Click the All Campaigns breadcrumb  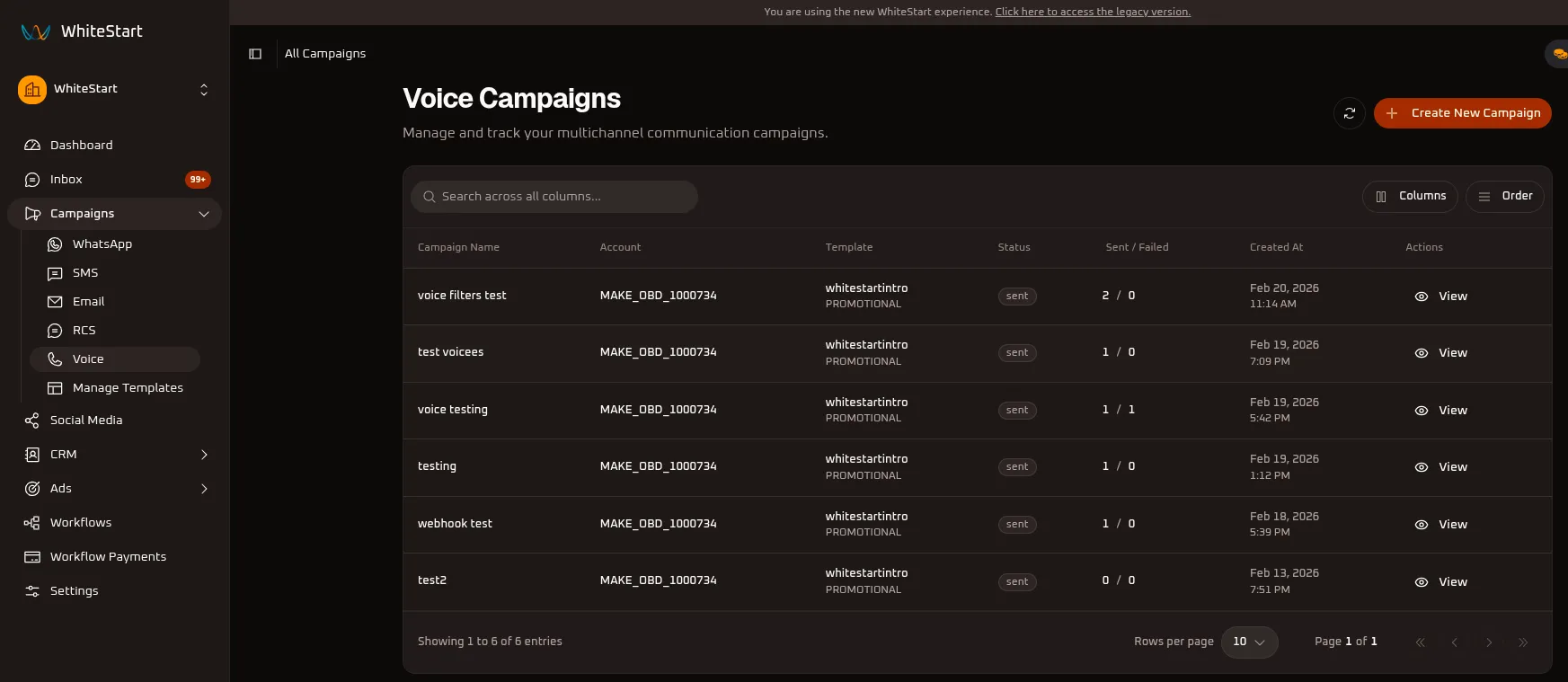point(325,54)
